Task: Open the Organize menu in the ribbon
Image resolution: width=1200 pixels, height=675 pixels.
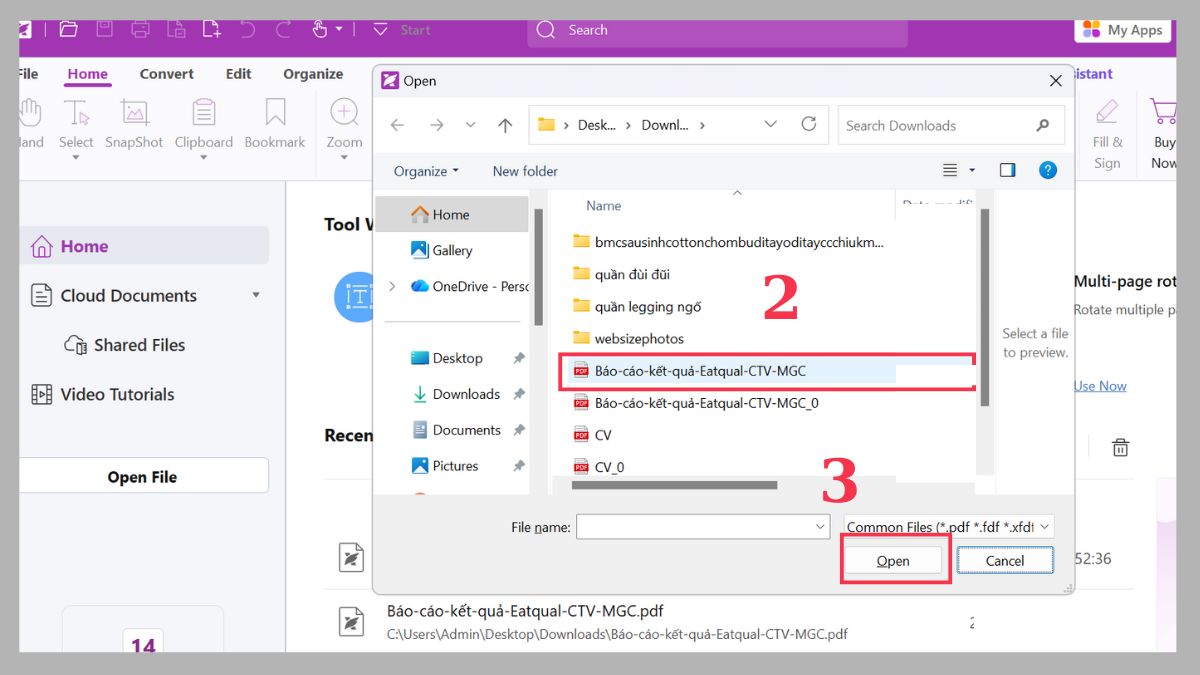Action: [313, 73]
